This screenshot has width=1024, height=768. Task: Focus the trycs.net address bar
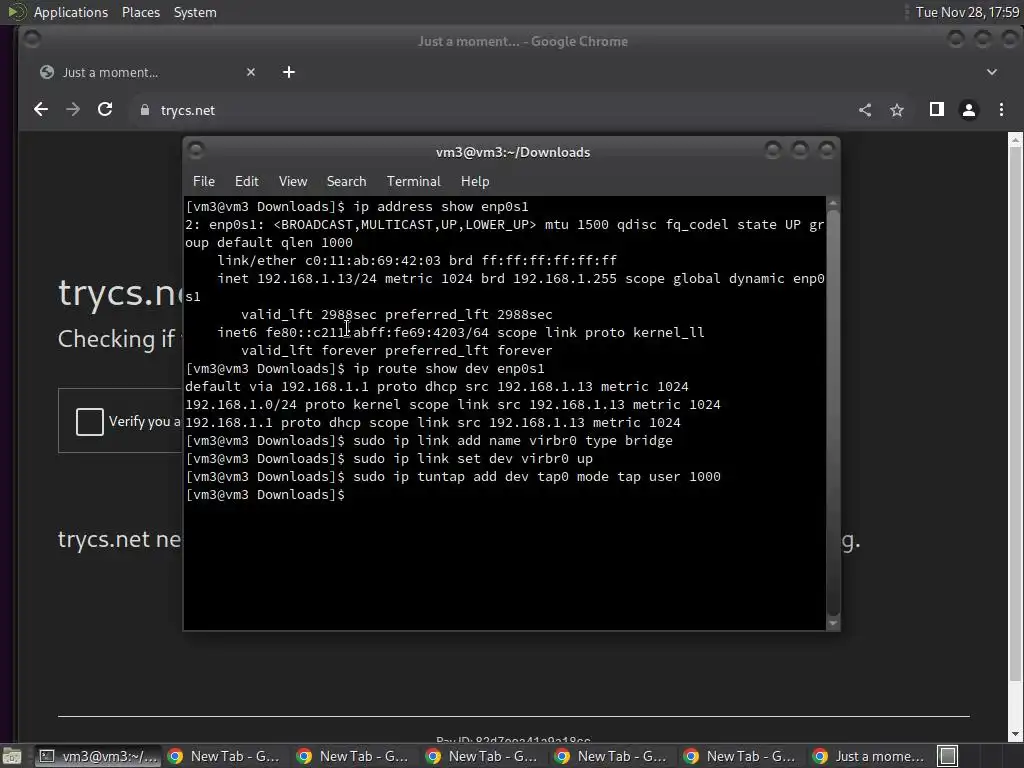[490, 110]
